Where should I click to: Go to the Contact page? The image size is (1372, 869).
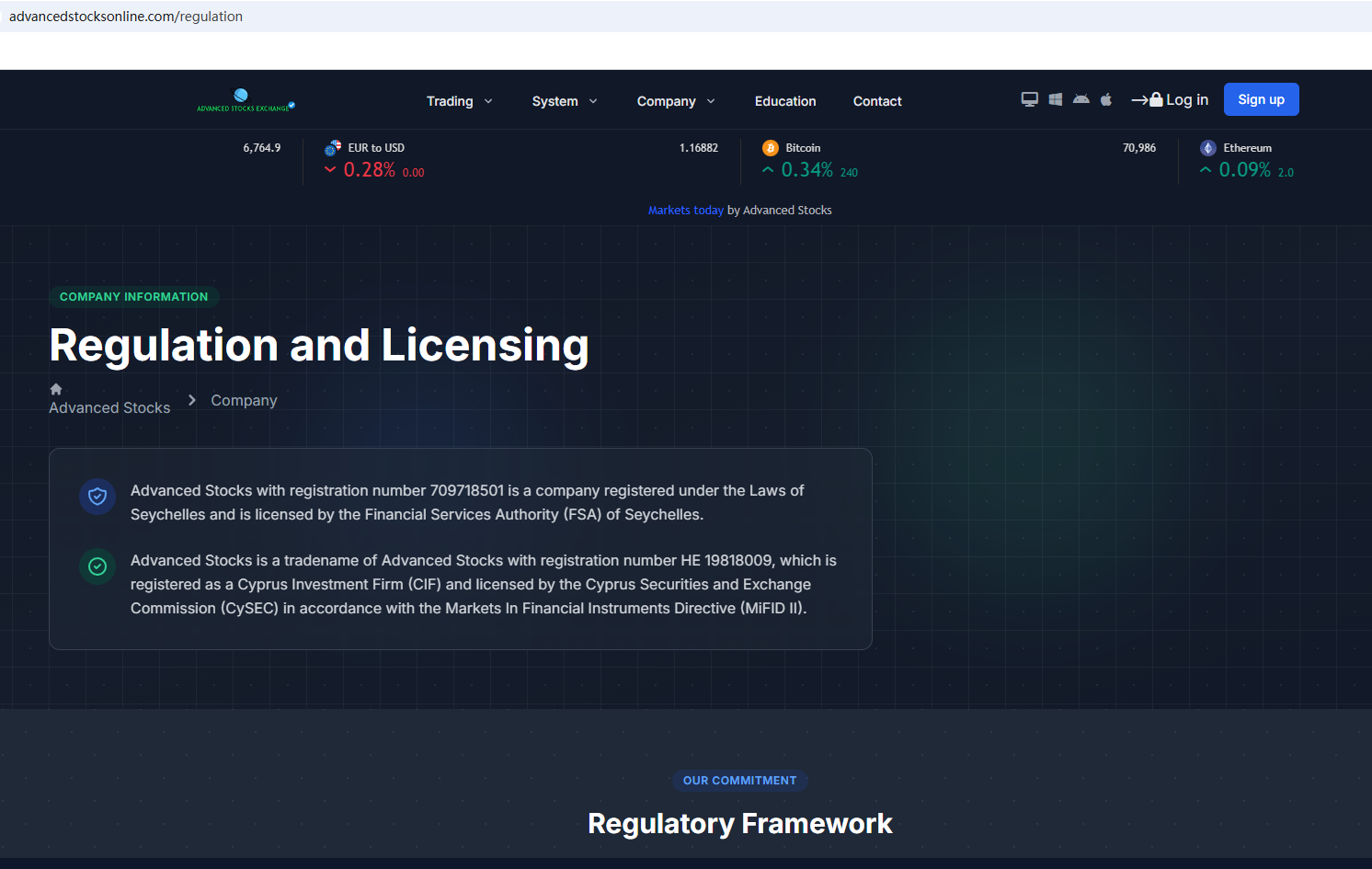(x=877, y=101)
